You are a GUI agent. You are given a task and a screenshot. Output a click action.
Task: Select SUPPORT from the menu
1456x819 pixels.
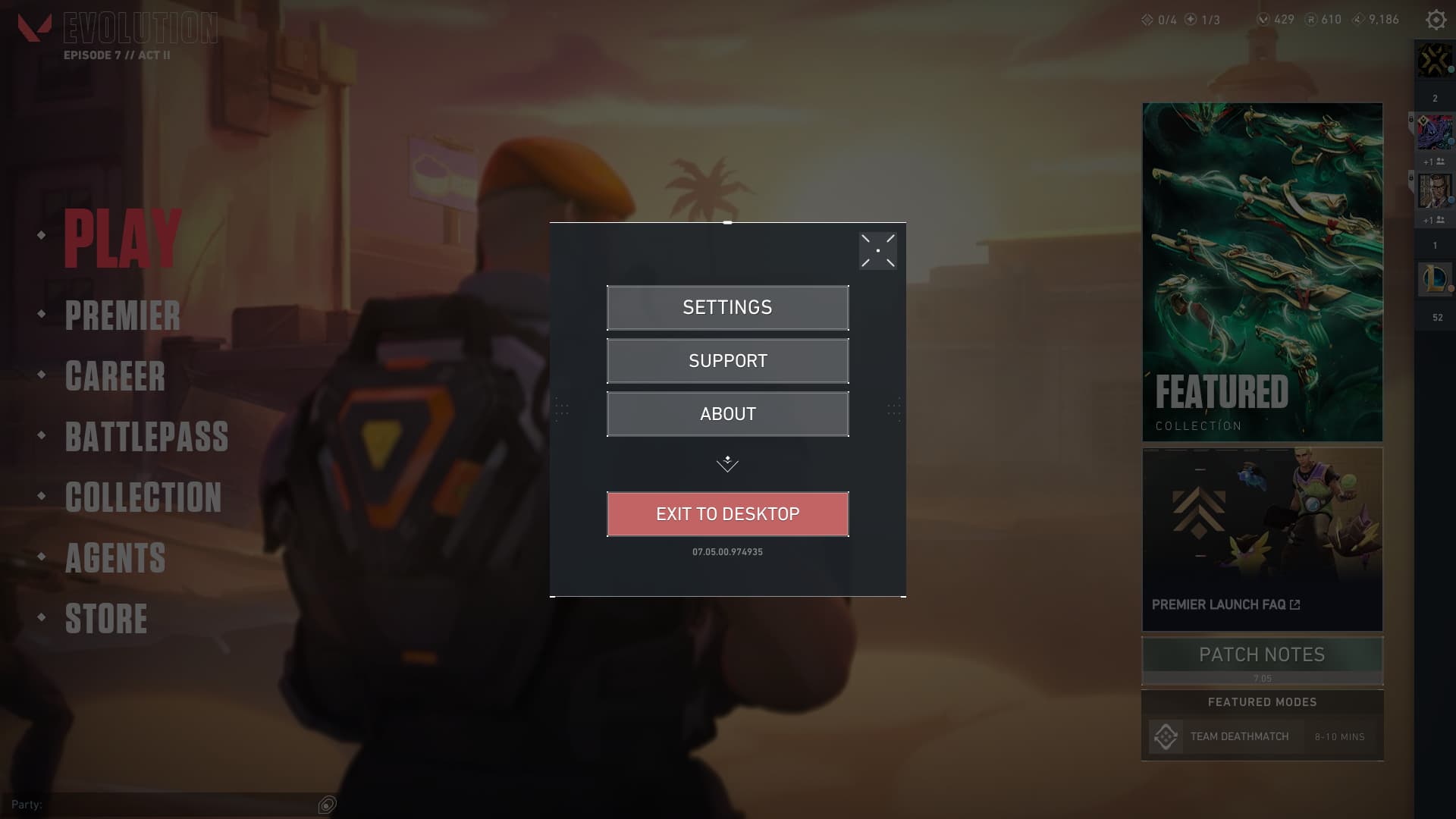pyautogui.click(x=727, y=360)
